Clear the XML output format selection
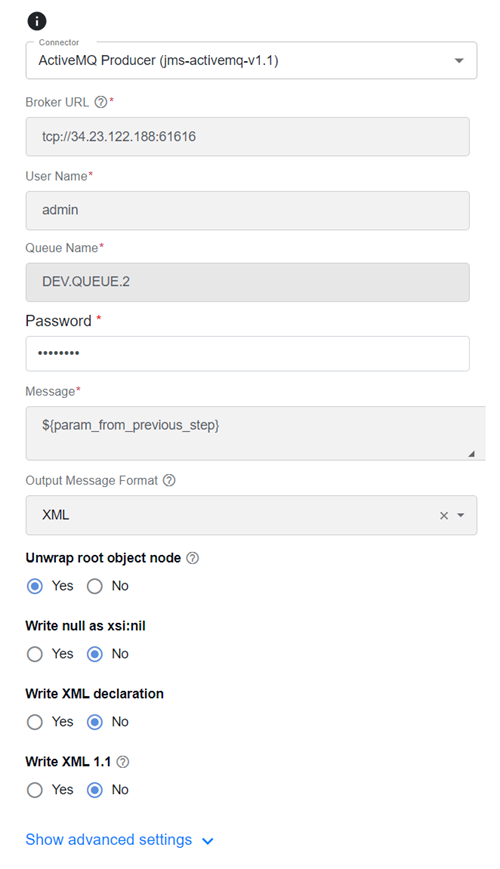500x869 pixels. [x=443, y=515]
